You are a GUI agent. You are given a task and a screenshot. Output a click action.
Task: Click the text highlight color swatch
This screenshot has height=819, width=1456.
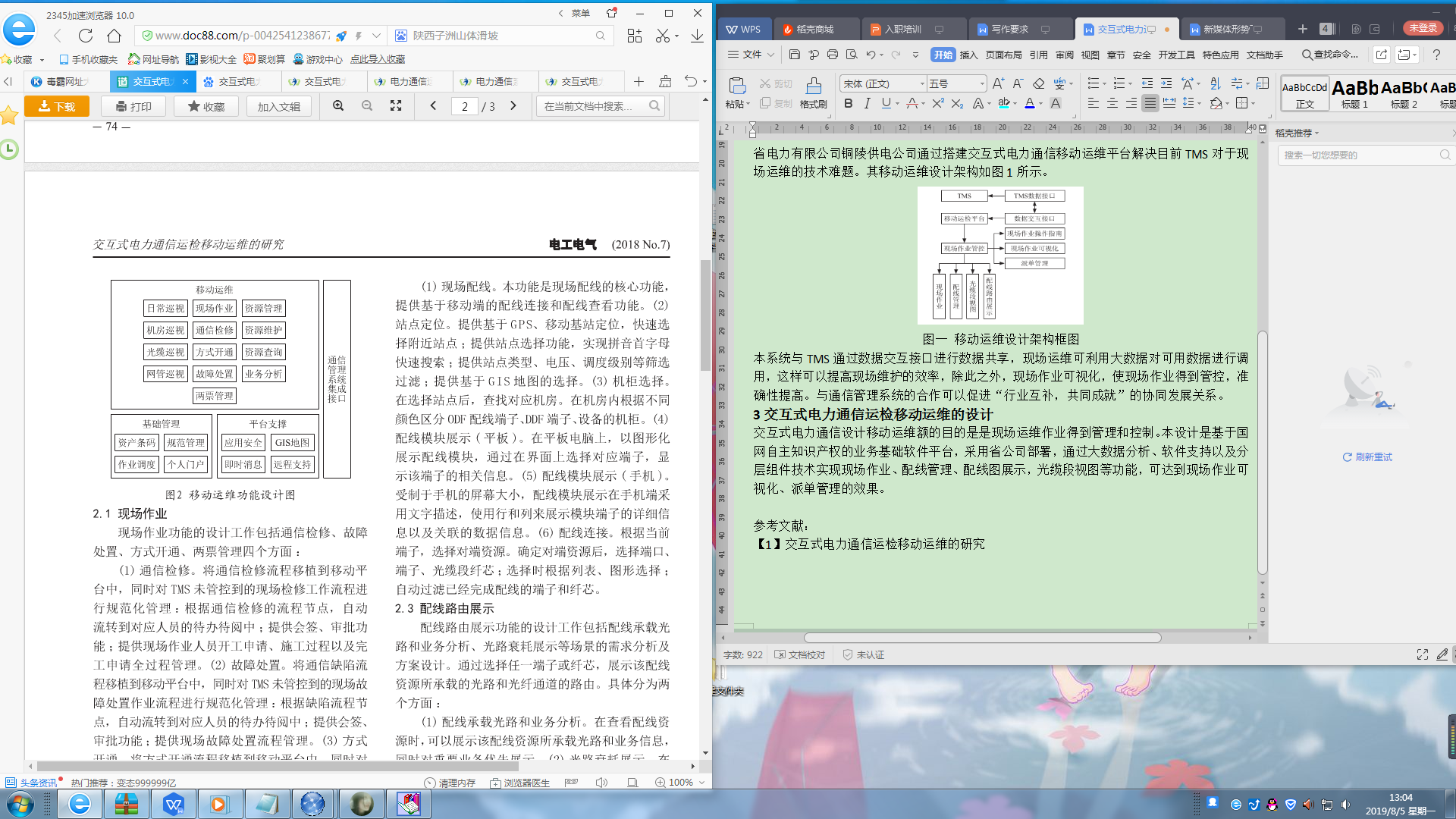click(x=1004, y=103)
